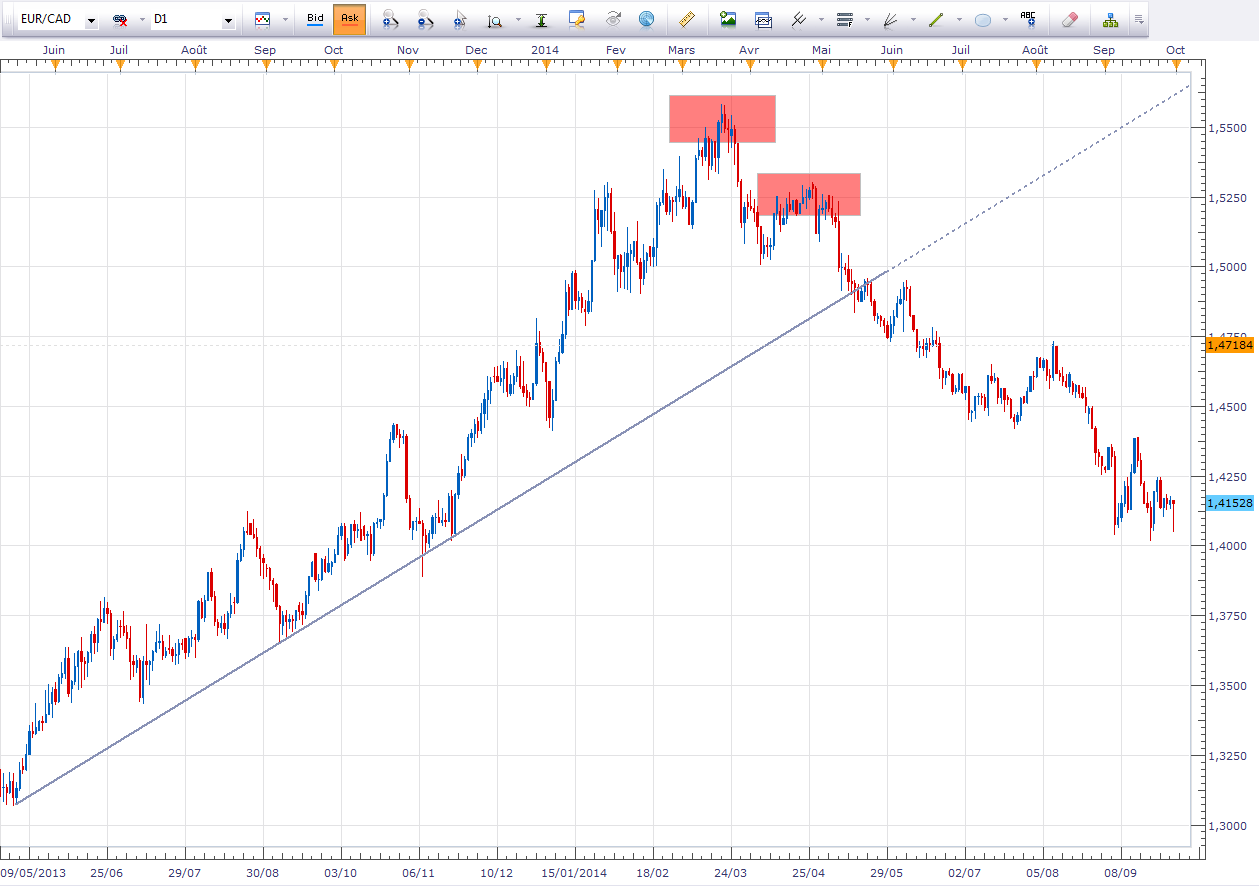Click the radar globe icon

[646, 19]
